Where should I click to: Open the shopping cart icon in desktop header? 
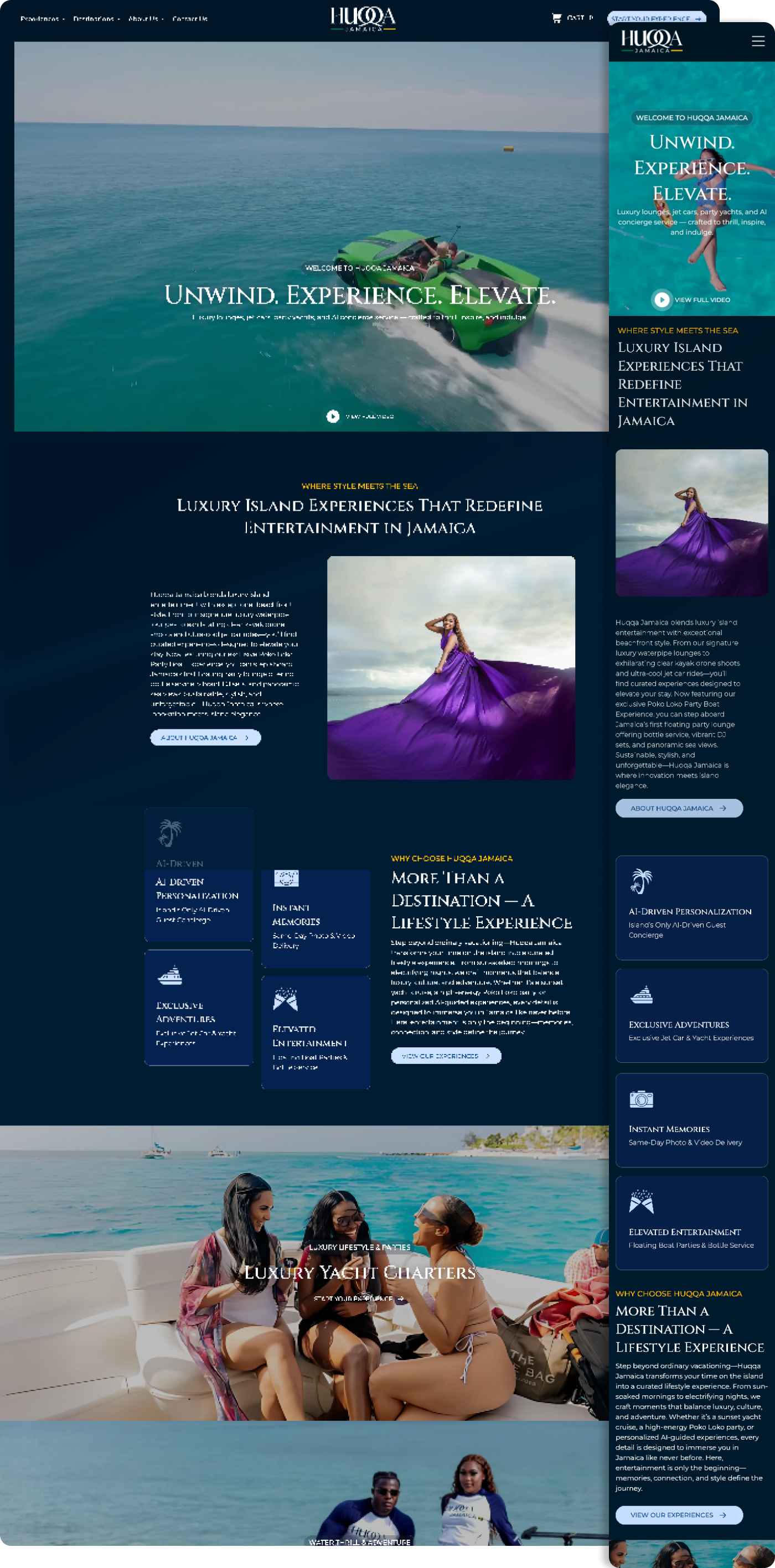tap(556, 18)
